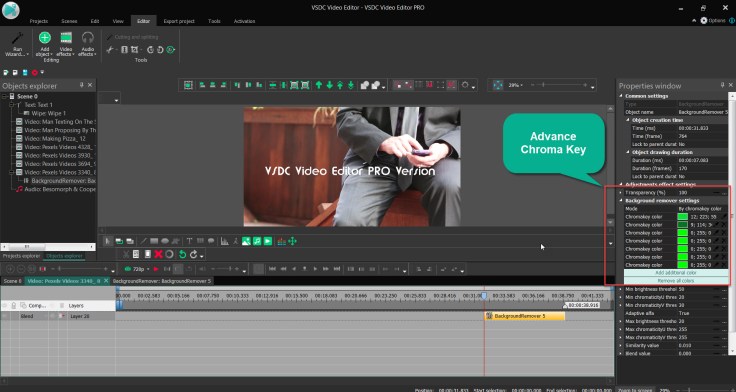The image size is (736, 392).
Task: Select the Audio Besomorph tree item
Action: pos(60,189)
